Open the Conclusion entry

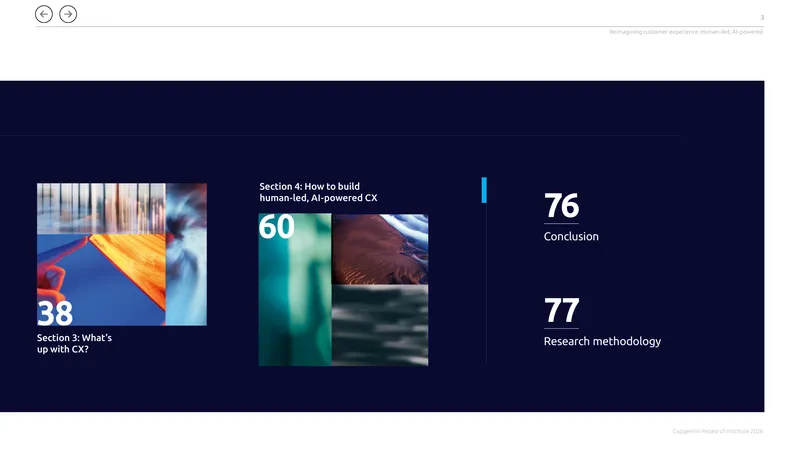point(571,237)
